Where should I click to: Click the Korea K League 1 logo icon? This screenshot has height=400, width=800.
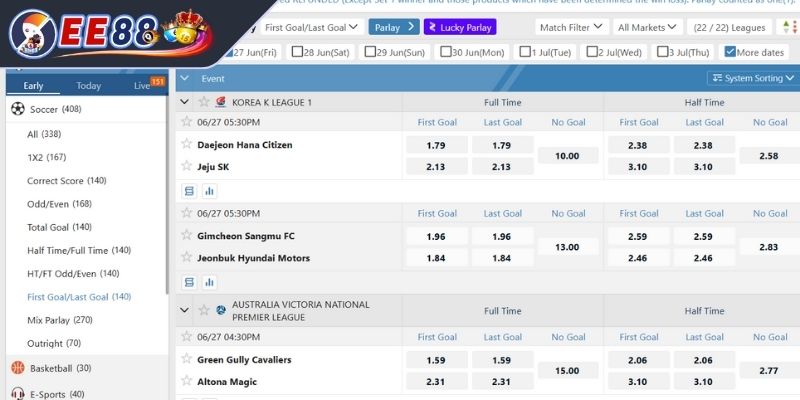click(221, 102)
